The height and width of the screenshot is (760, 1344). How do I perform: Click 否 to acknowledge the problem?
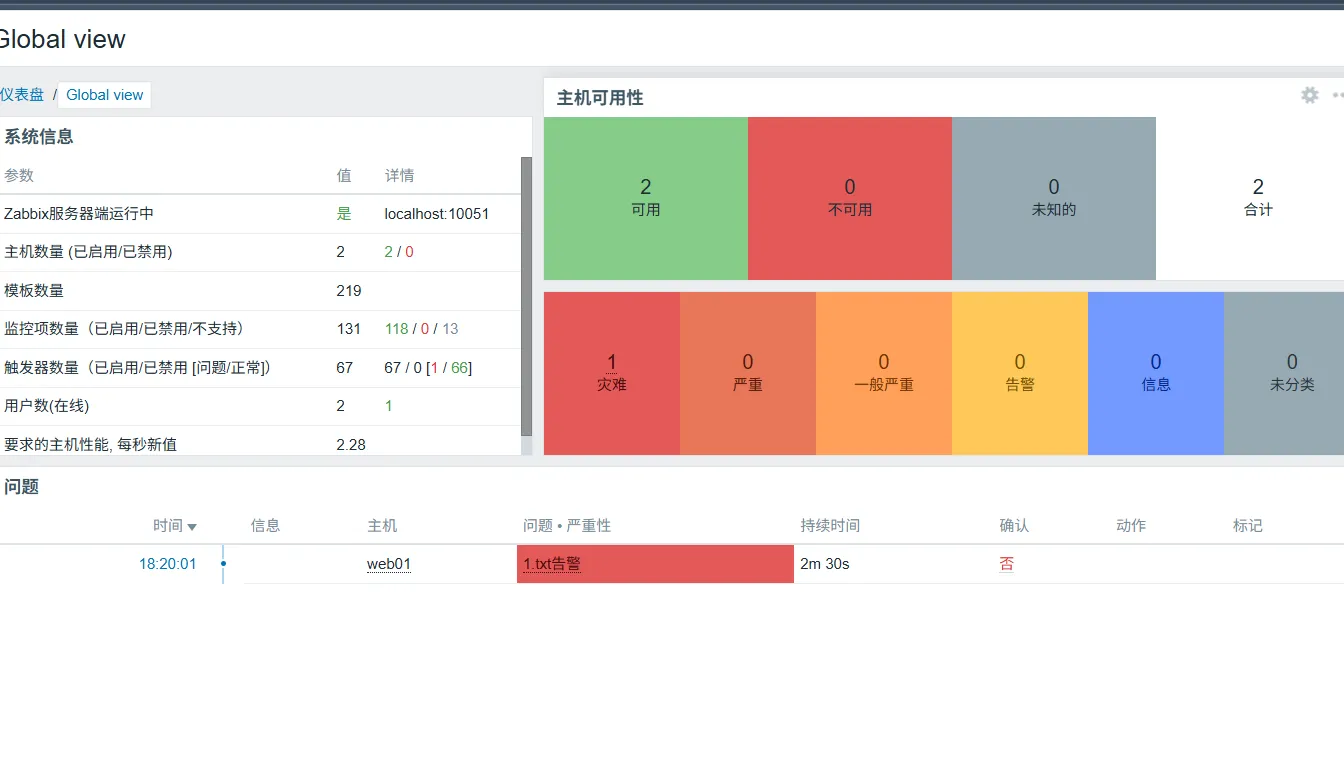pos(1006,564)
